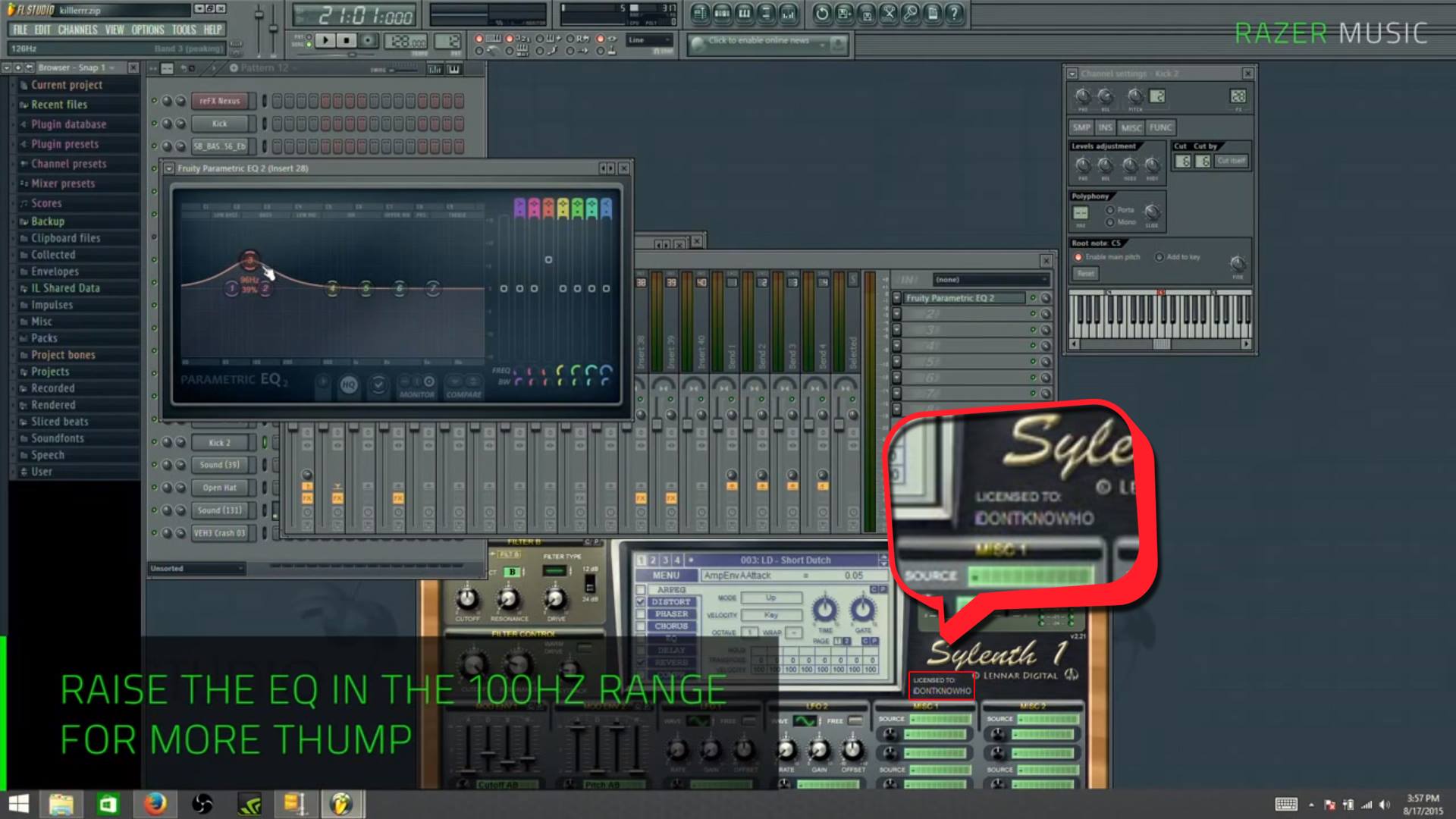The height and width of the screenshot is (819, 1456).
Task: Switch to the INS tab in Channel settings
Action: [x=1106, y=127]
